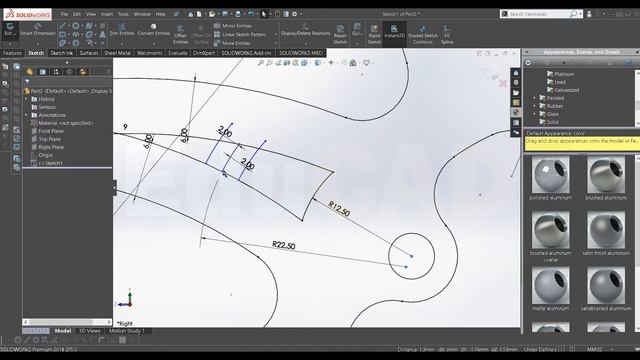This screenshot has width=640, height=360.
Task: Click the tree filter funnel icon
Action: (x=27, y=82)
